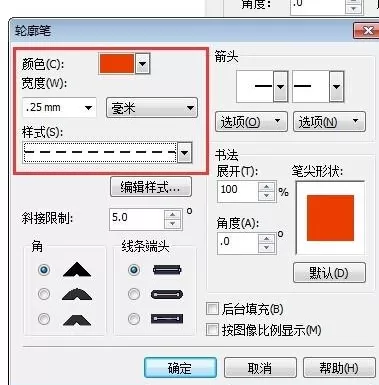Image resolution: width=379 pixels, height=385 pixels.
Task: Increase the 角度(A) value with up arrow
Action: (x=267, y=239)
